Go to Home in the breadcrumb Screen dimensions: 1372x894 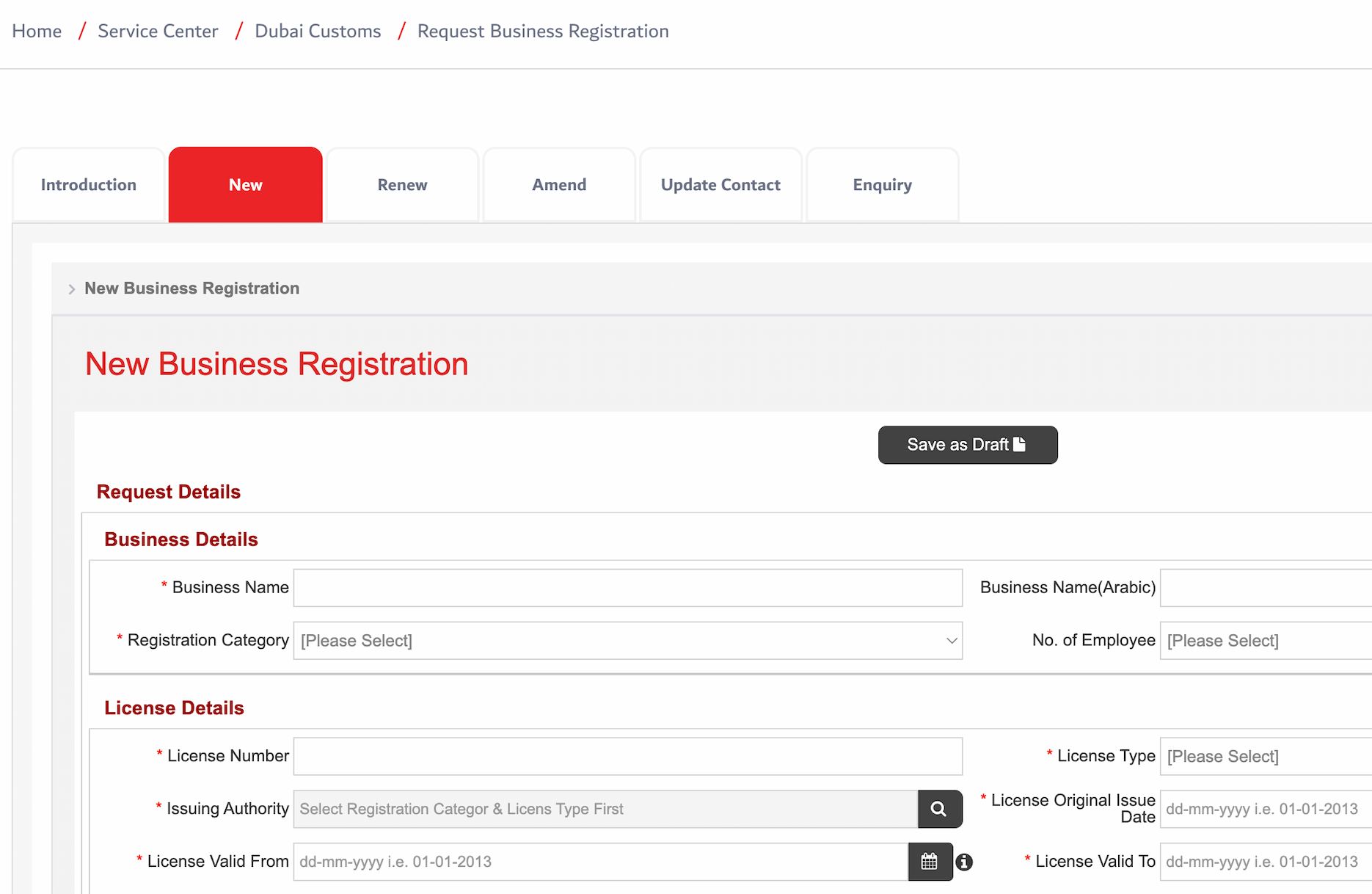(x=37, y=31)
